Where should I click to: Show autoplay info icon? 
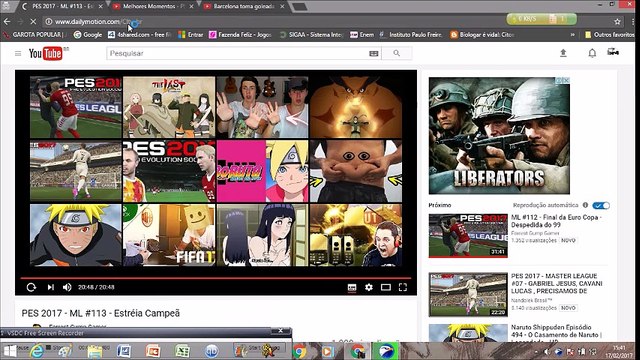(585, 205)
